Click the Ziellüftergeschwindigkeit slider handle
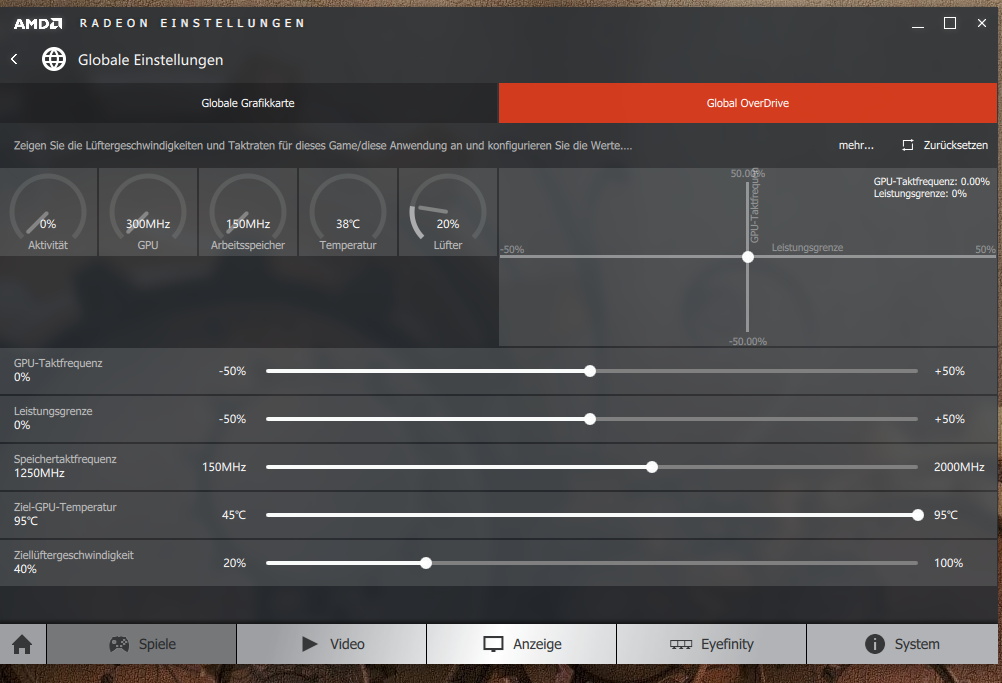Viewport: 1002px width, 683px height. click(x=426, y=563)
